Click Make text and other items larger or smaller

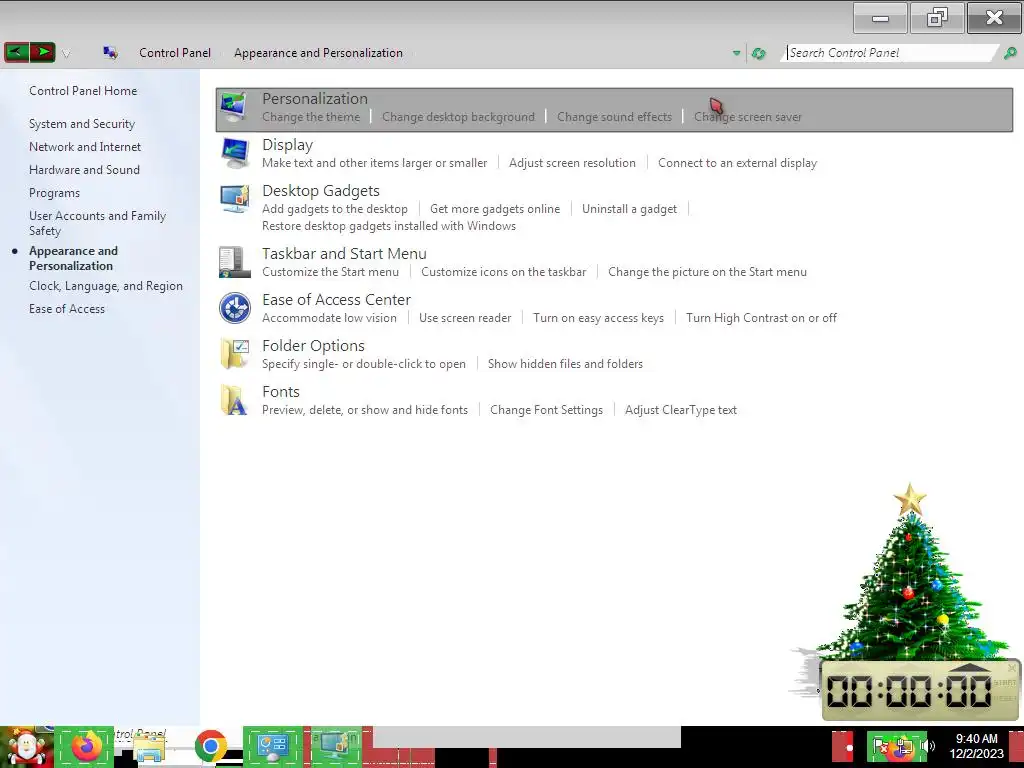pos(374,163)
